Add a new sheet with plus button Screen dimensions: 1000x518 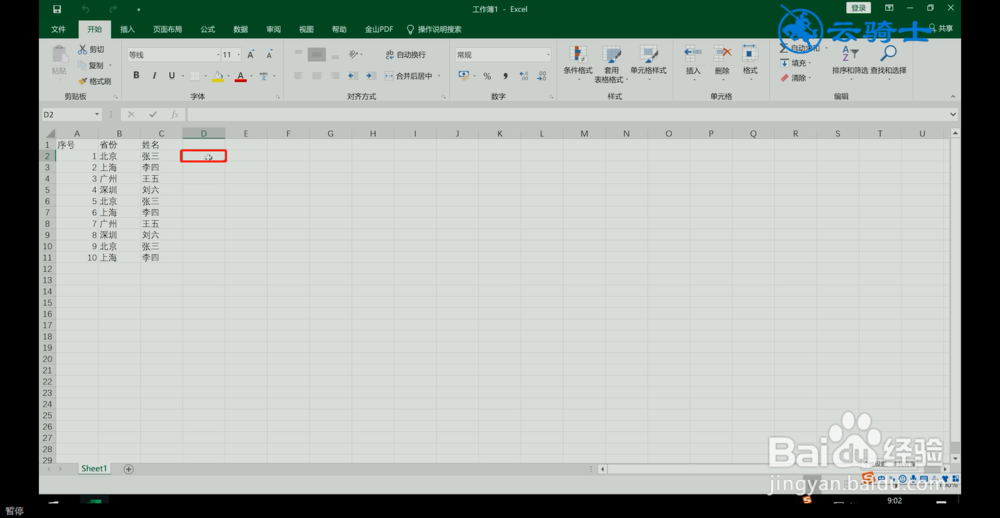coord(128,469)
